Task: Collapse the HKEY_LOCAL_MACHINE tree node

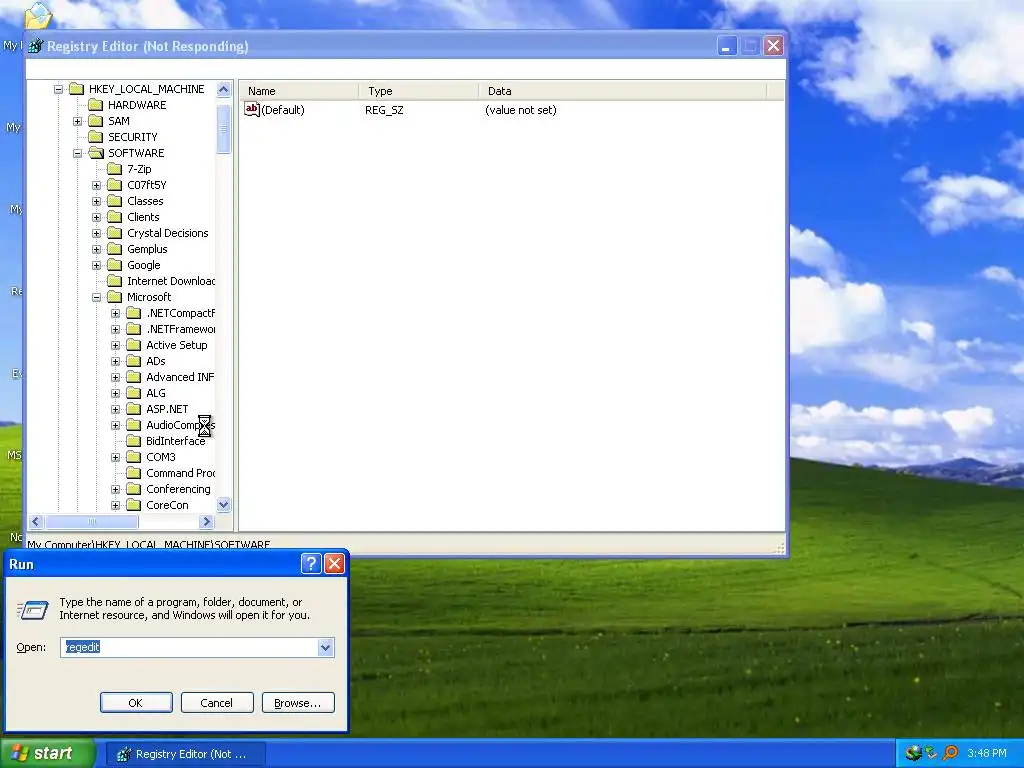Action: (58, 89)
